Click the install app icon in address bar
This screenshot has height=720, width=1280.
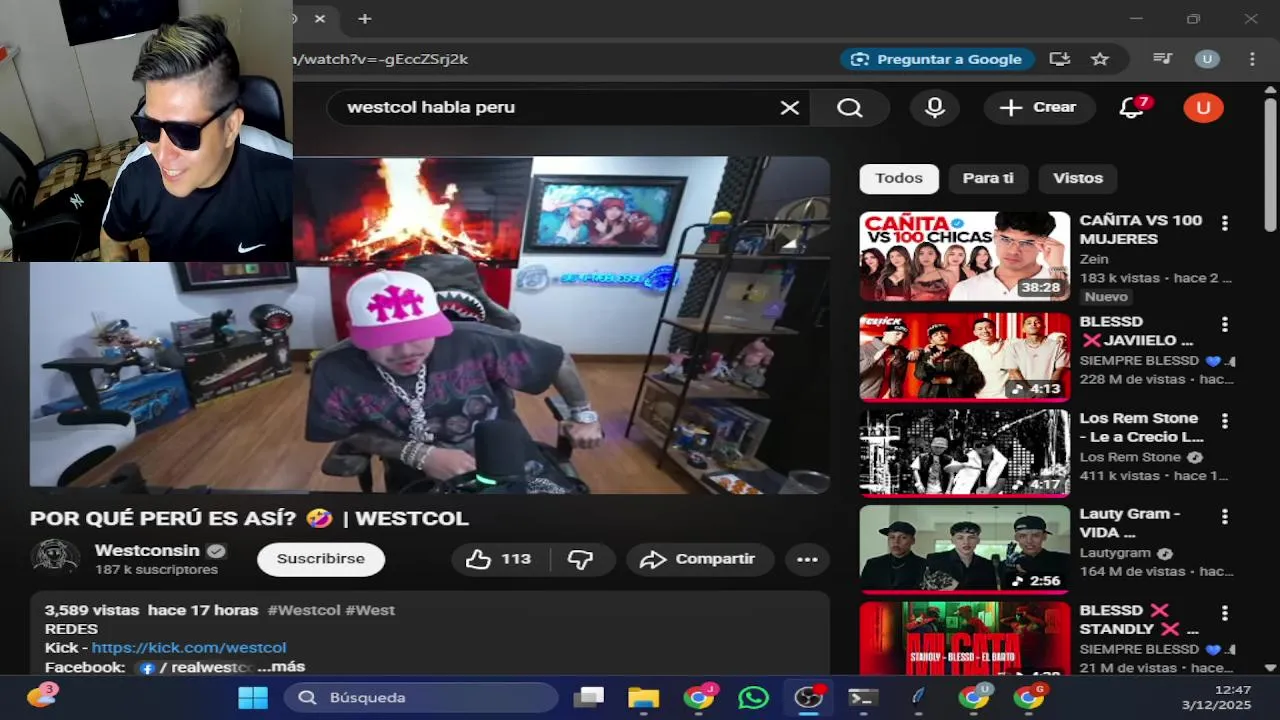tap(1060, 59)
